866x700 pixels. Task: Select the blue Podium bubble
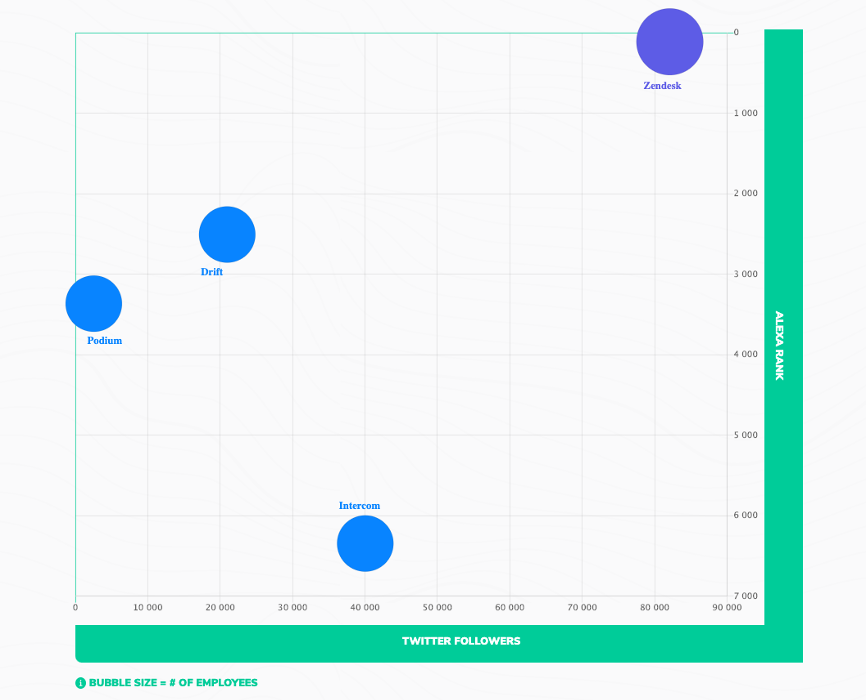[94, 303]
